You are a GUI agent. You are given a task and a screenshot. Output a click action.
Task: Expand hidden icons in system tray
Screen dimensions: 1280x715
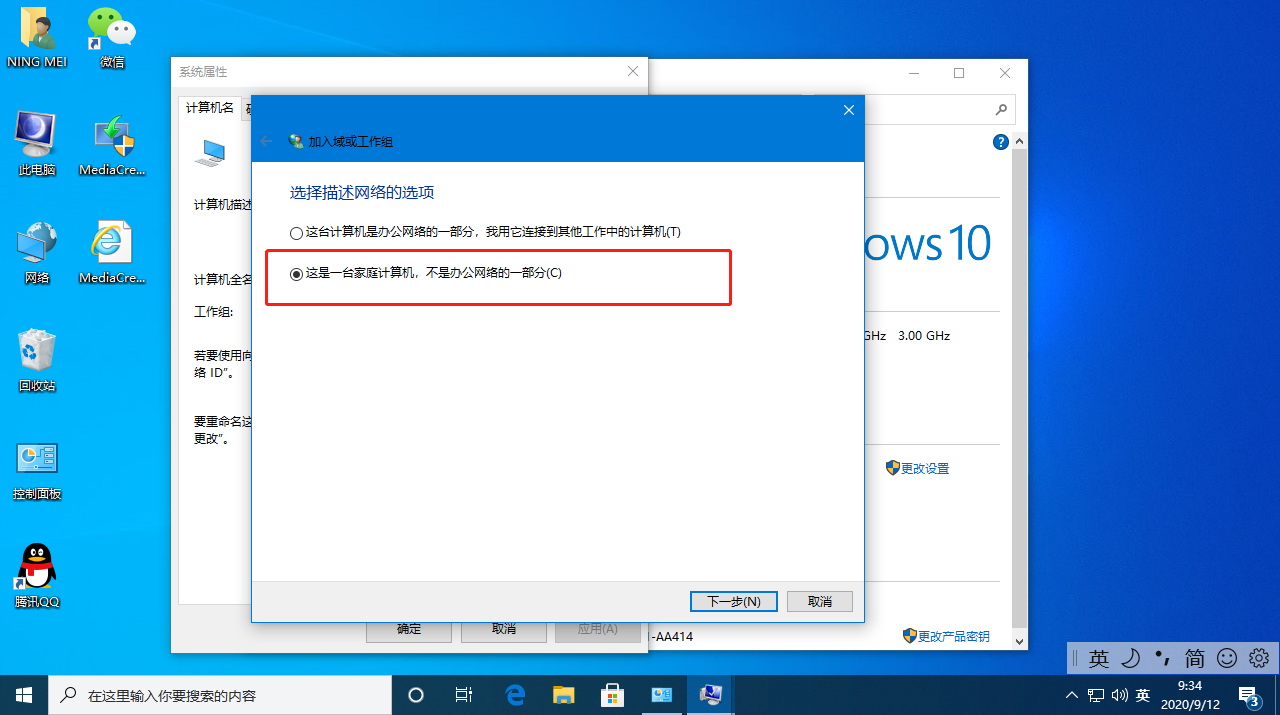point(1071,694)
